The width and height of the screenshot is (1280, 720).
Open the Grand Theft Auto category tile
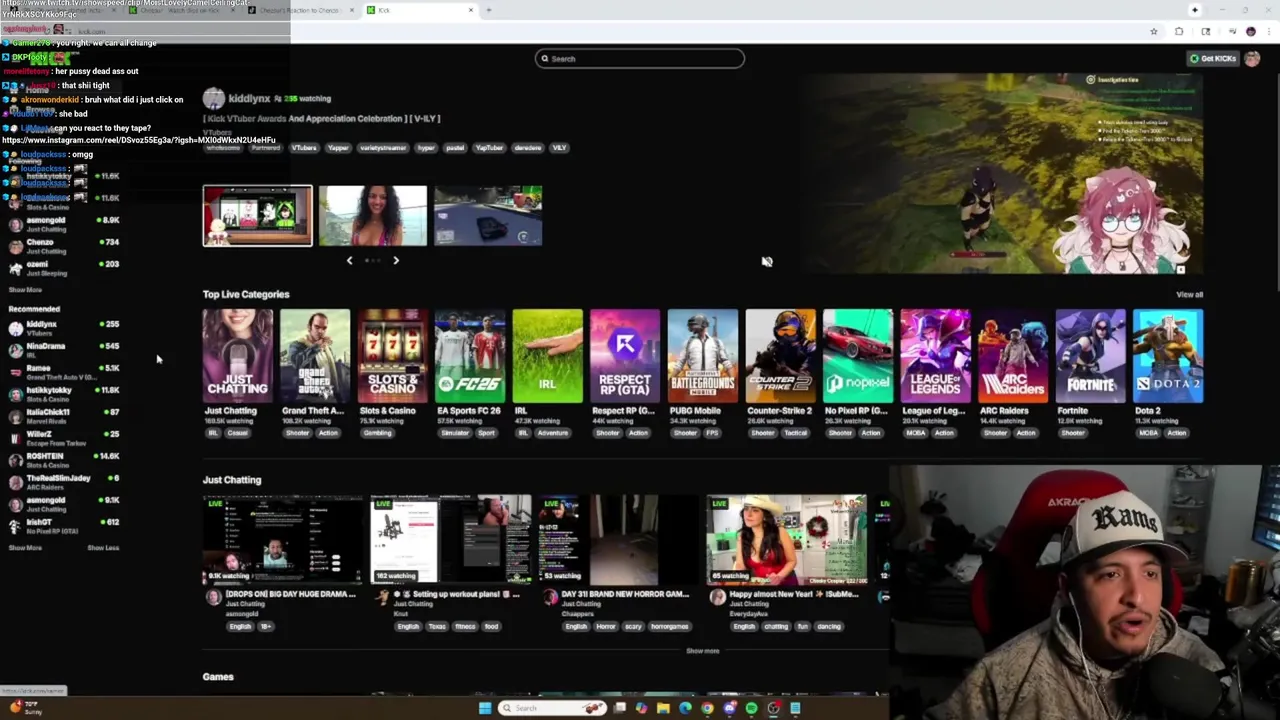[315, 357]
